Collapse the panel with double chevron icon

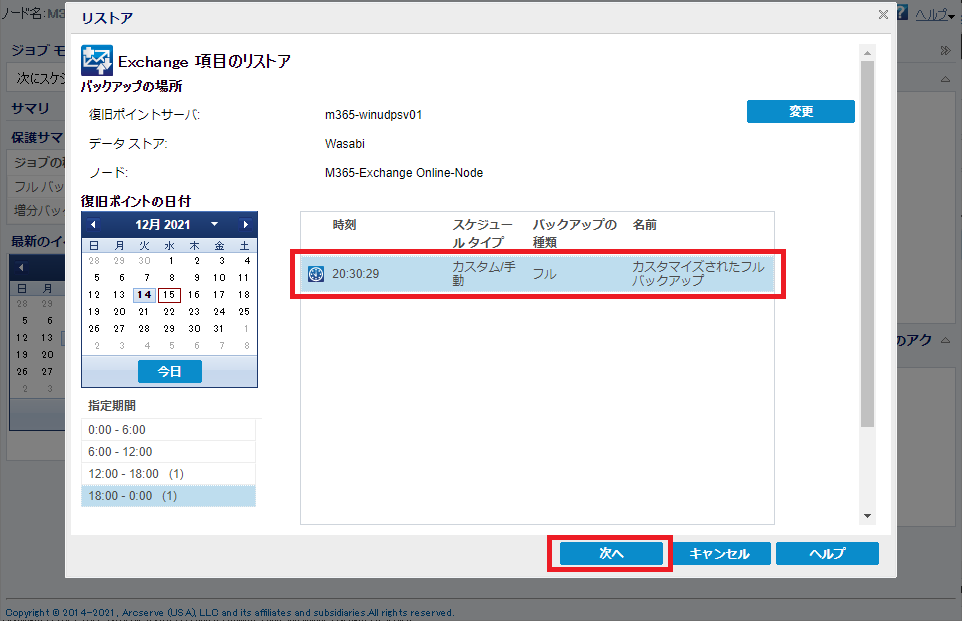pos(945,50)
